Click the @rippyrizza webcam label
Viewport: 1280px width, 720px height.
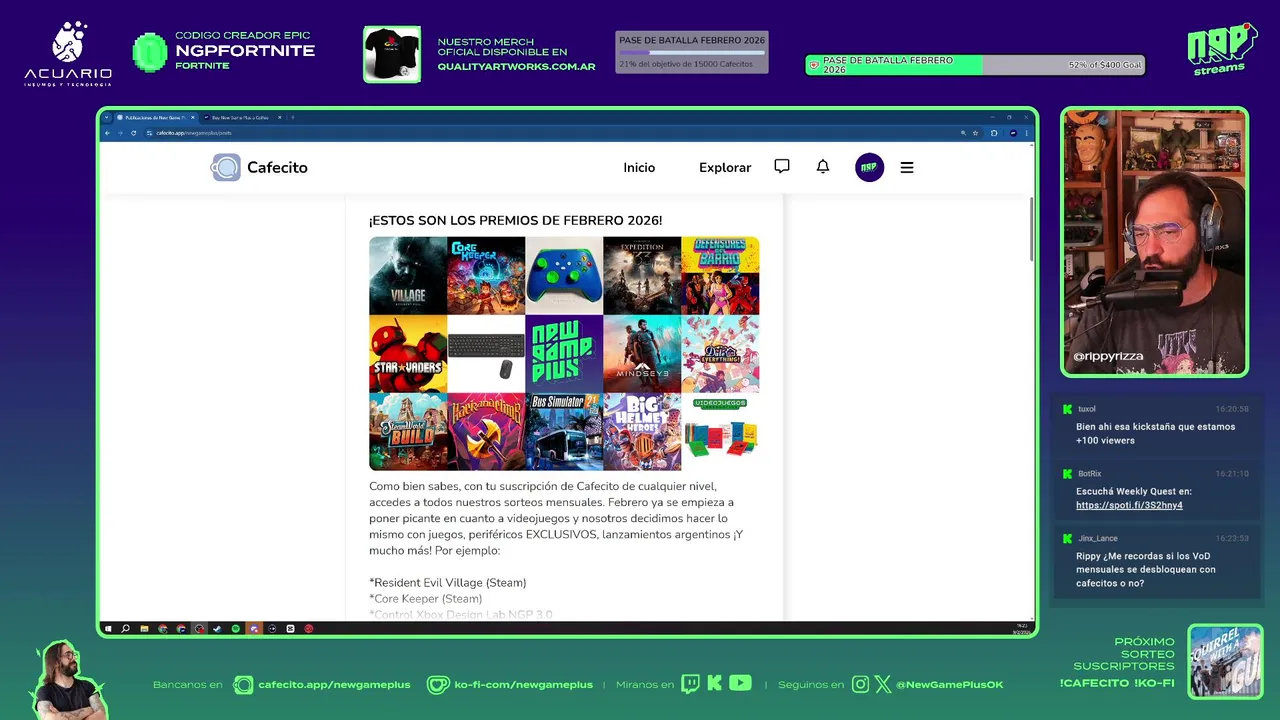pyautogui.click(x=1108, y=356)
